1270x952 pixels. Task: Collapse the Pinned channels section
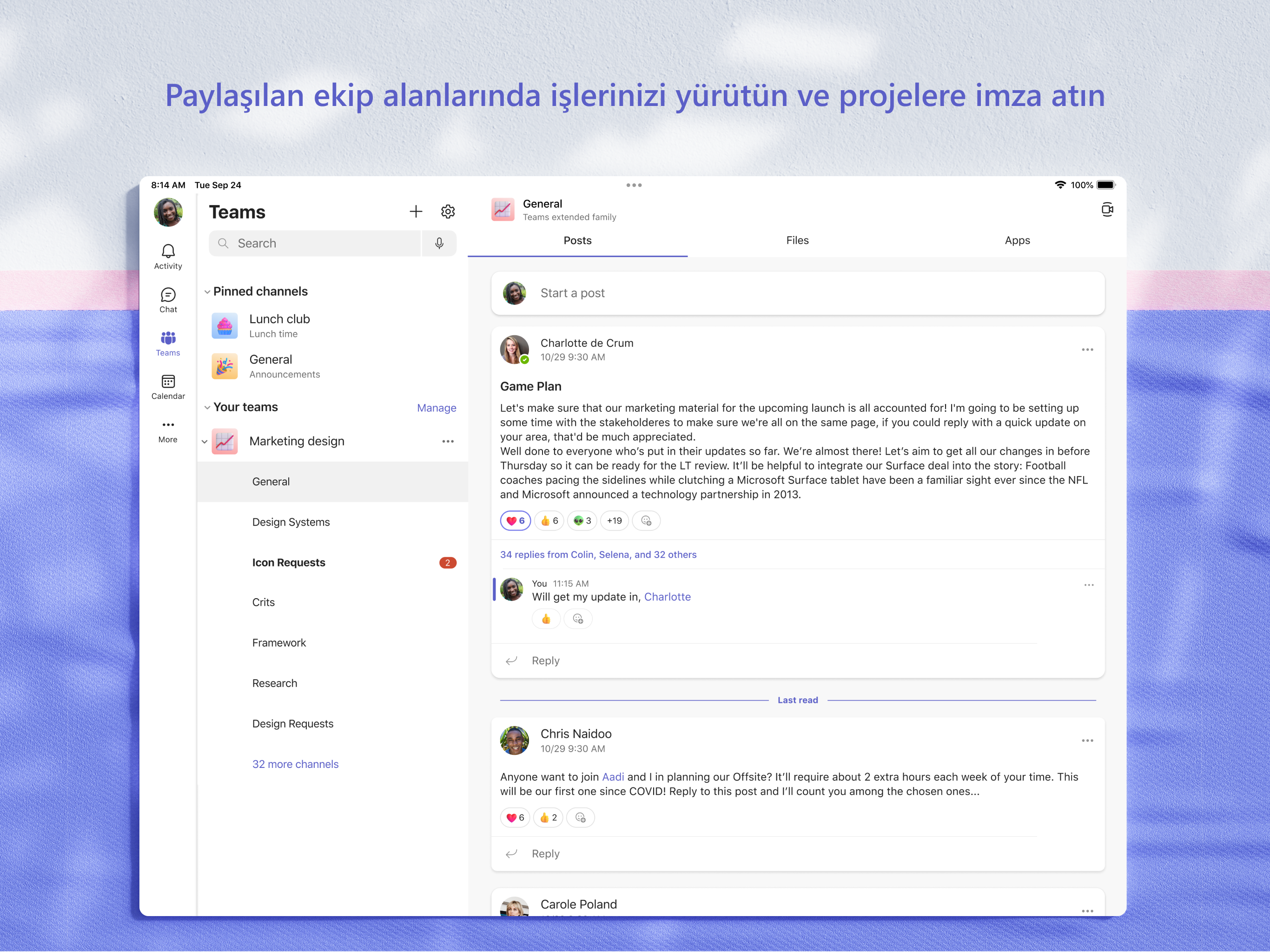(207, 291)
